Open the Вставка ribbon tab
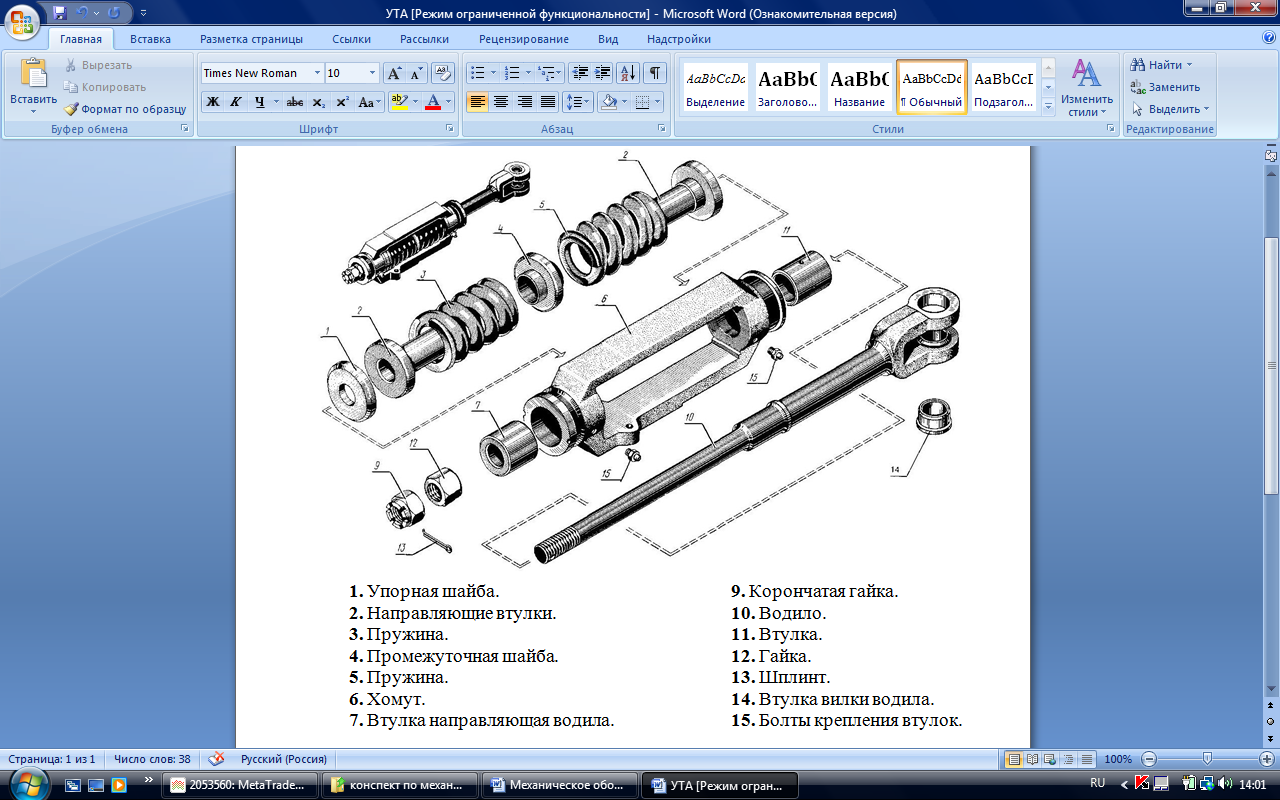Image resolution: width=1280 pixels, height=800 pixels. point(150,39)
